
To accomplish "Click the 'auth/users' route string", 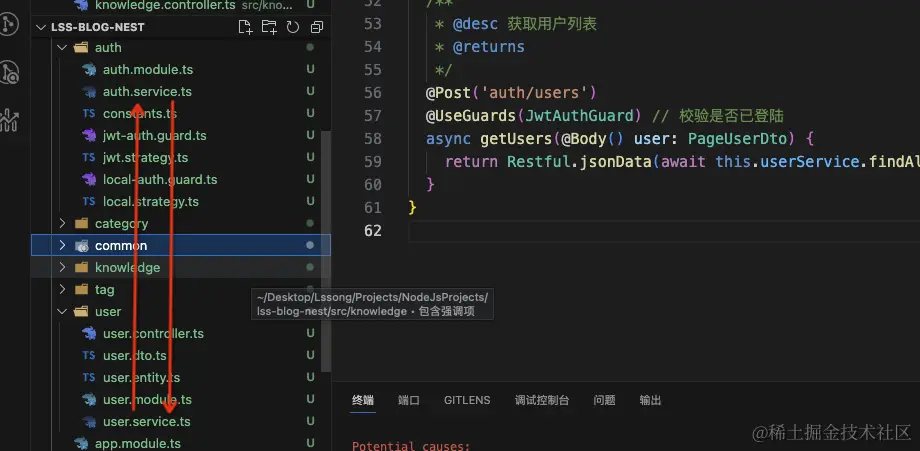I will (x=534, y=93).
